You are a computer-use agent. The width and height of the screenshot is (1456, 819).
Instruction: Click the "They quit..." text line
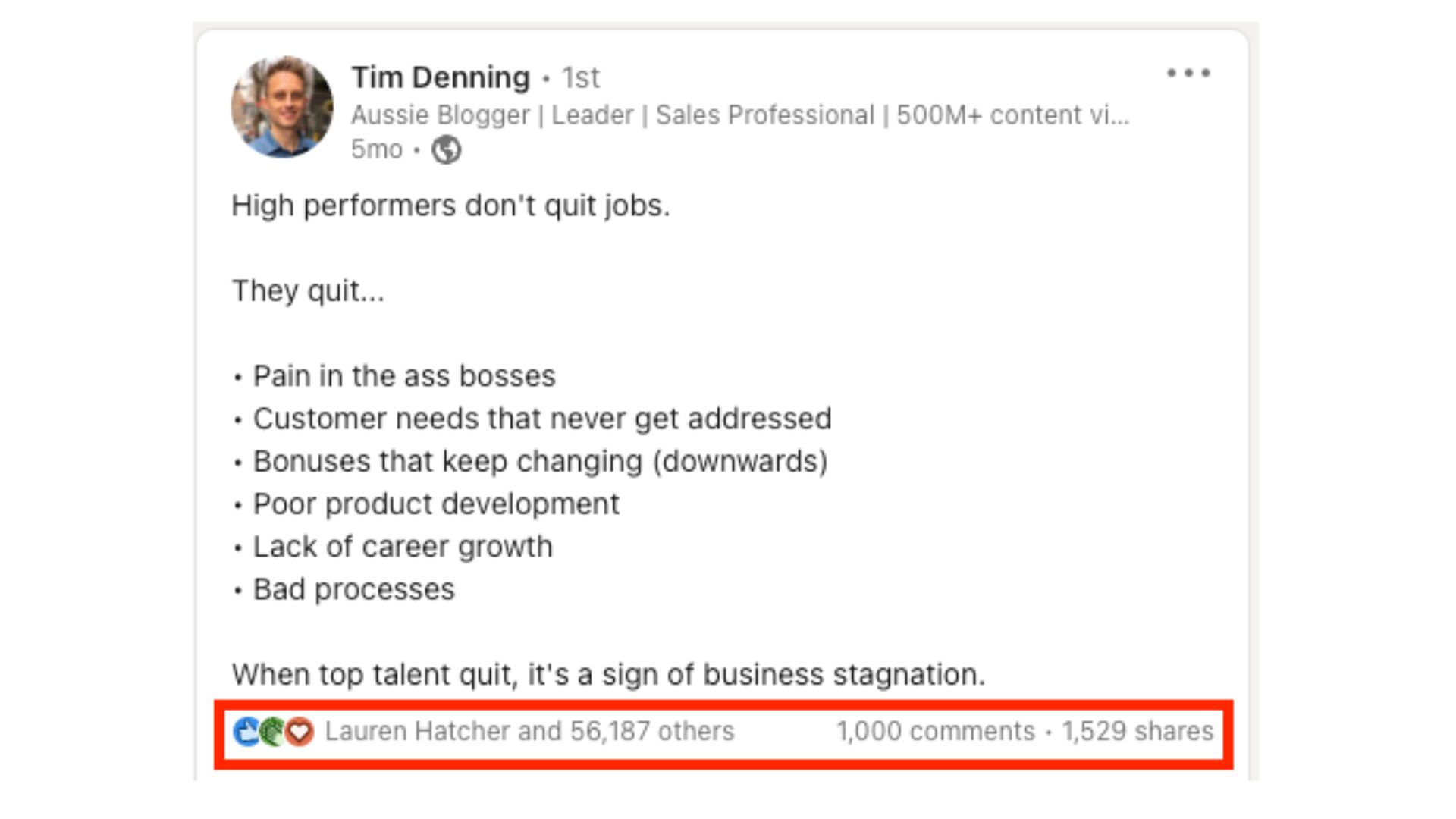coord(308,290)
